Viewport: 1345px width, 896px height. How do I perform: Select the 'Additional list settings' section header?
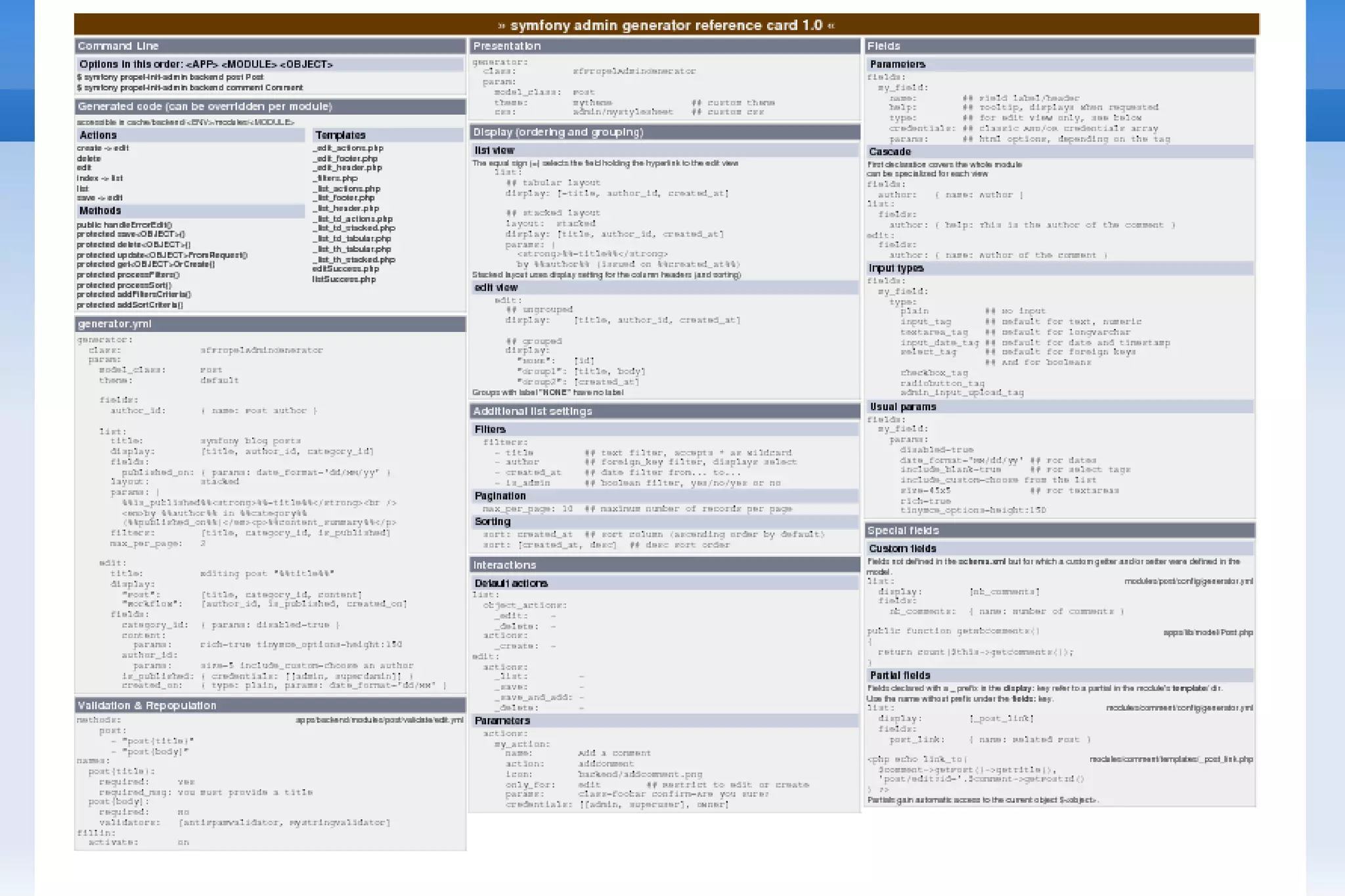click(x=665, y=411)
